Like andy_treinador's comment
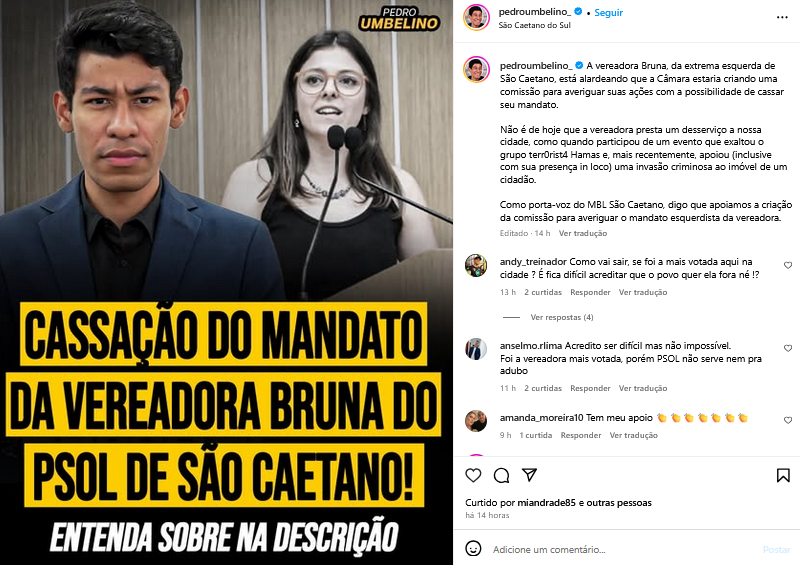The width and height of the screenshot is (800, 565). [x=788, y=265]
